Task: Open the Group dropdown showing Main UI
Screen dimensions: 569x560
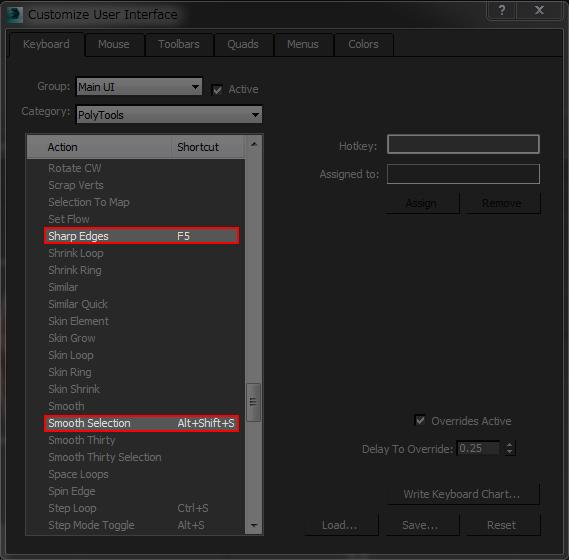Action: (139, 87)
